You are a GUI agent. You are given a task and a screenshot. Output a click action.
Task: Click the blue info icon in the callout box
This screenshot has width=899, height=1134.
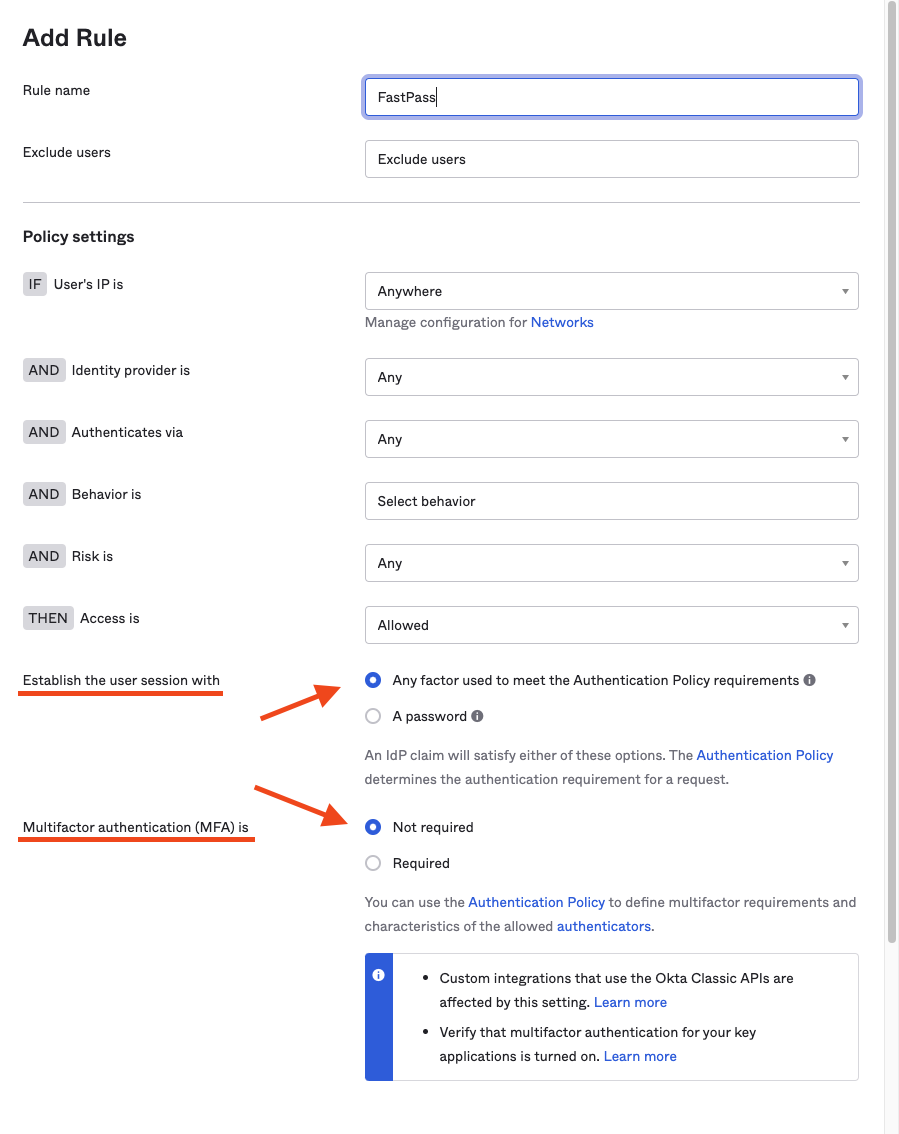pos(379,976)
